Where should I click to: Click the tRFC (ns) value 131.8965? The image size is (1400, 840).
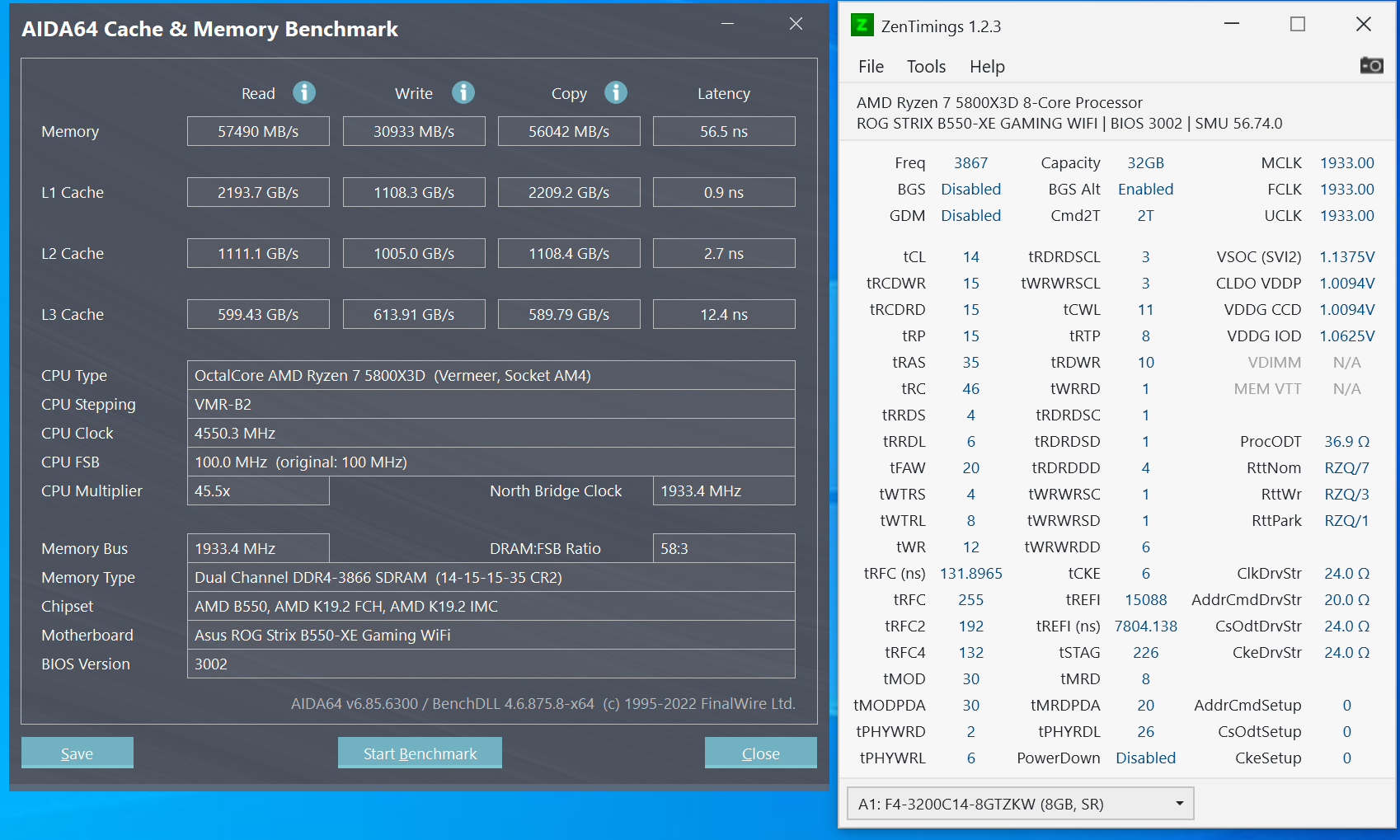pos(970,574)
